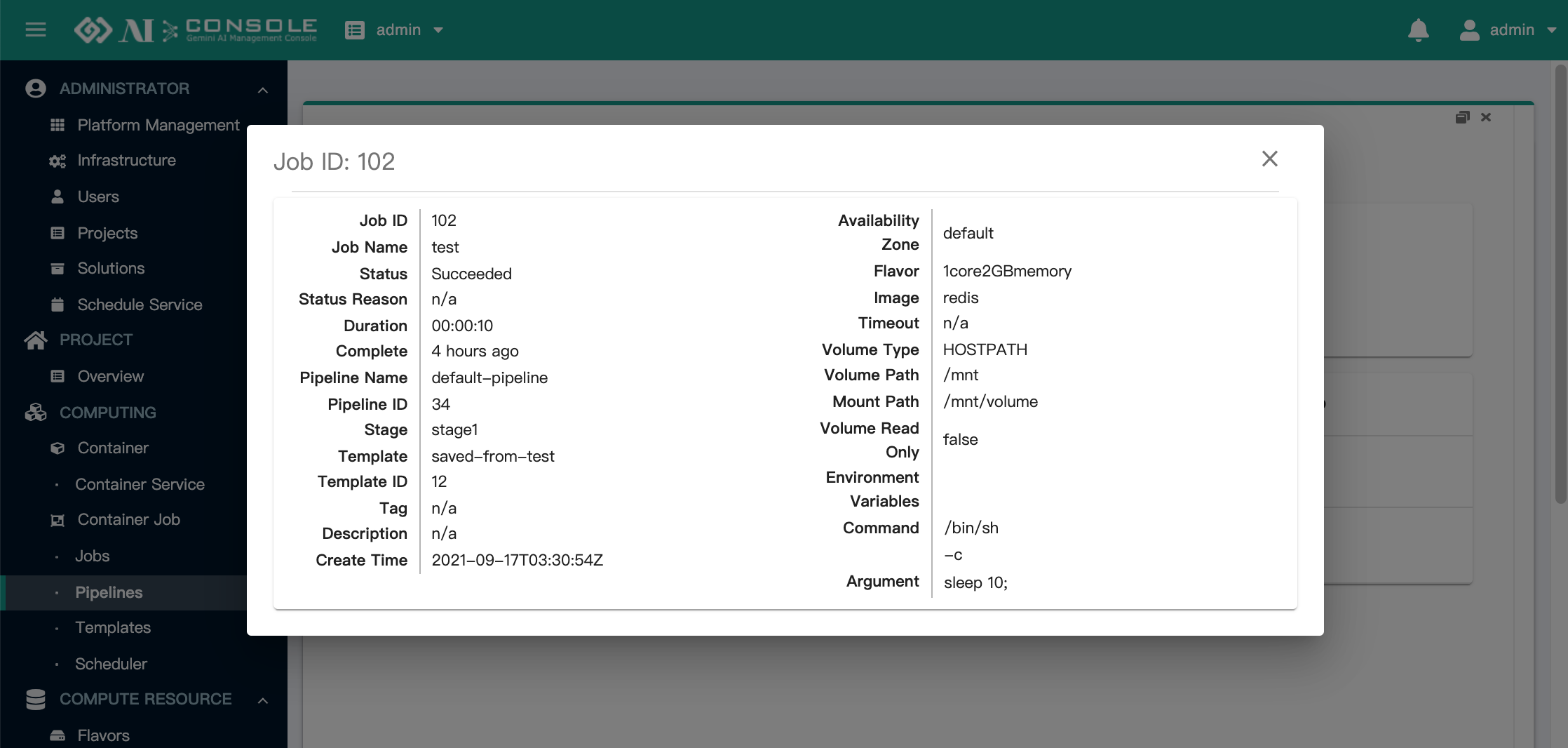Image resolution: width=1568 pixels, height=748 pixels.
Task: Click the stage1 stage value
Action: tap(454, 429)
